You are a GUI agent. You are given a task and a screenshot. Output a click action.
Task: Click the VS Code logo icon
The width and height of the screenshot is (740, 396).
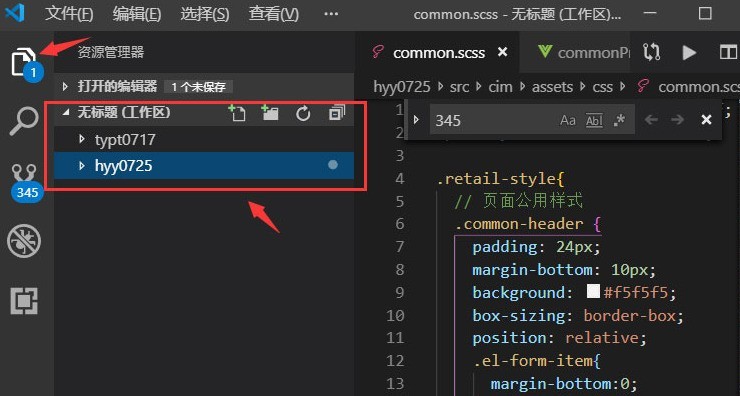pos(15,14)
